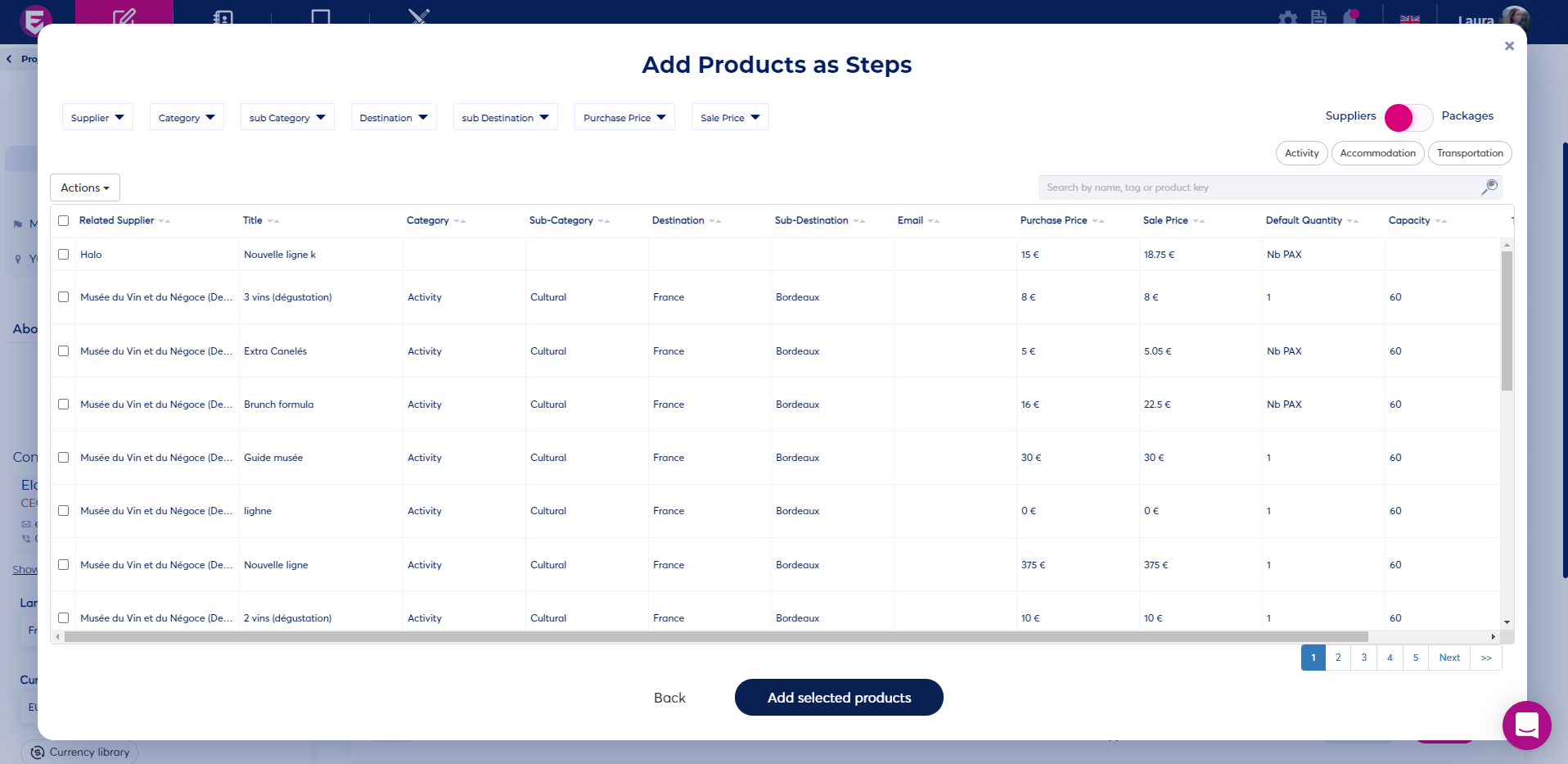The height and width of the screenshot is (764, 1568).
Task: Click the app logo in top-left corner
Action: coord(35,20)
